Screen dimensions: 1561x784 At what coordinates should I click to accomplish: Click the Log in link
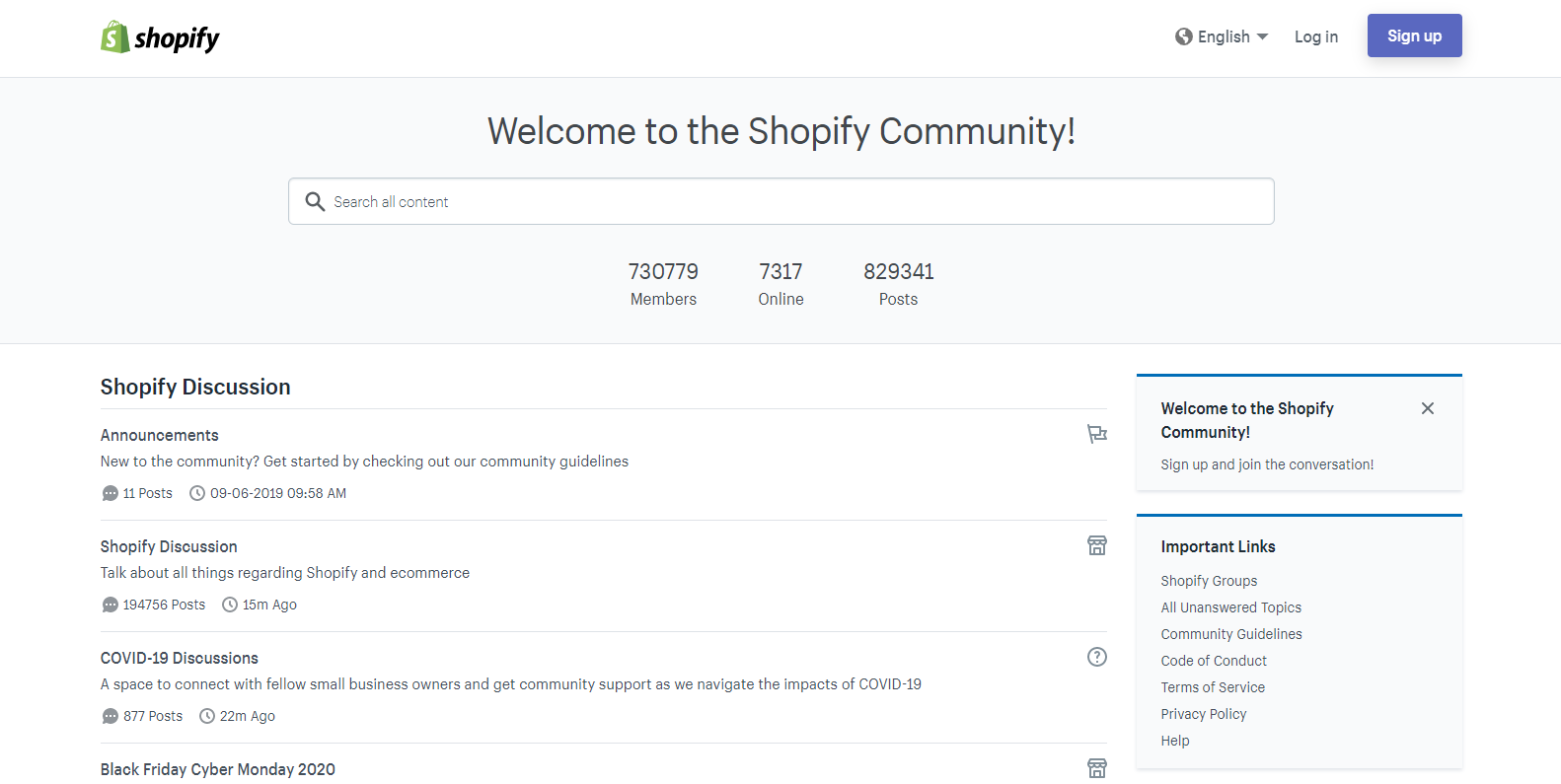click(1315, 36)
